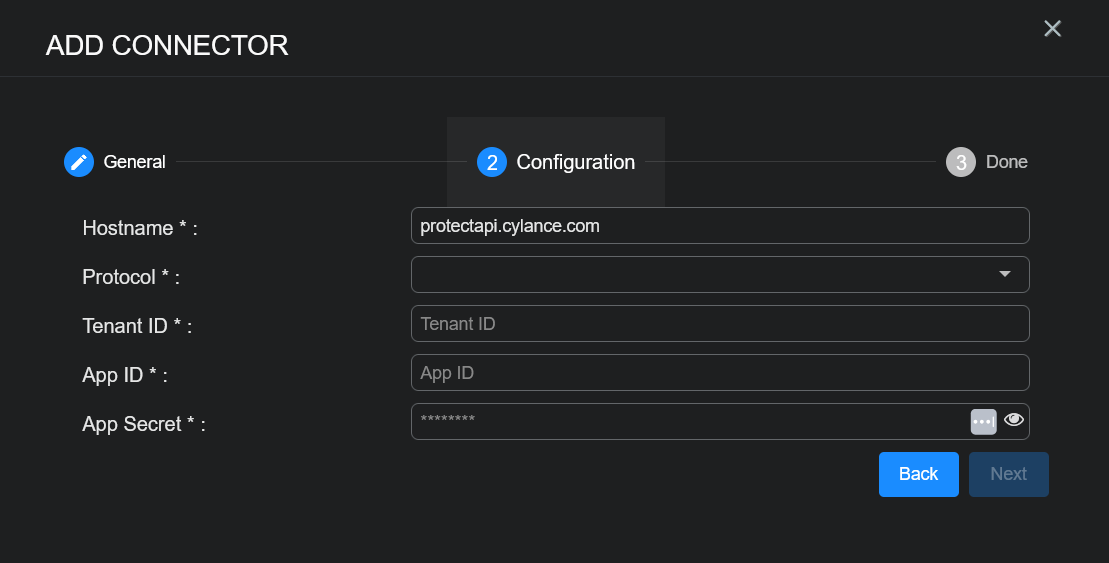Click the step 3 number circle
The image size is (1109, 563).
[x=960, y=162]
